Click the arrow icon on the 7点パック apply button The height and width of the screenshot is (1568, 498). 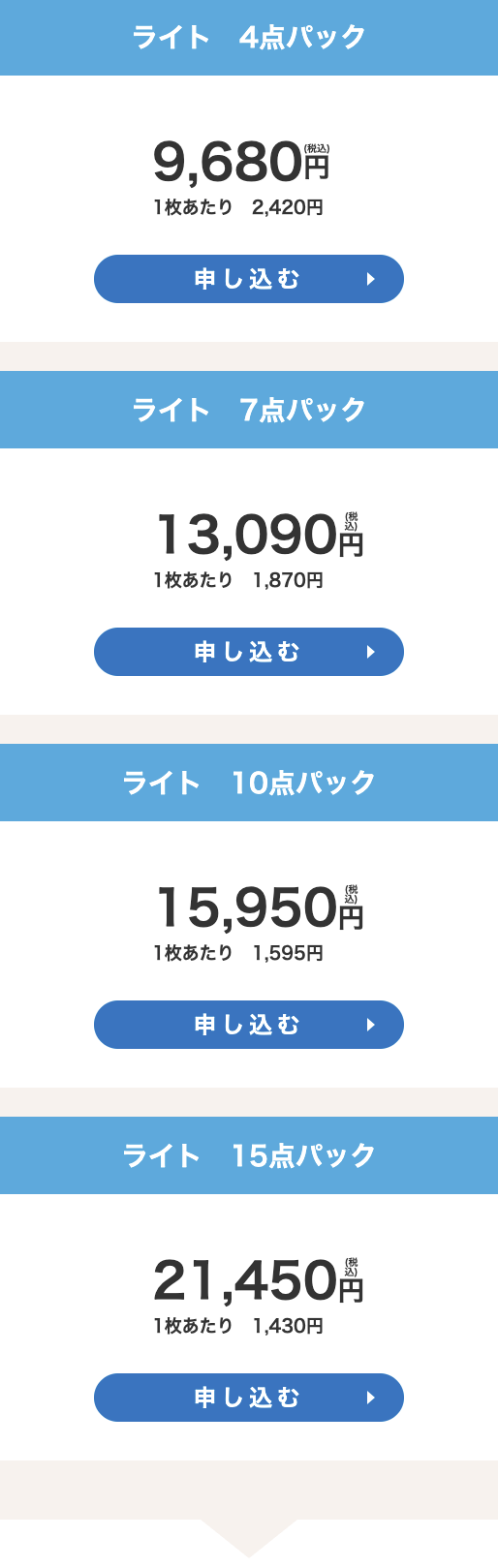pyautogui.click(x=371, y=652)
